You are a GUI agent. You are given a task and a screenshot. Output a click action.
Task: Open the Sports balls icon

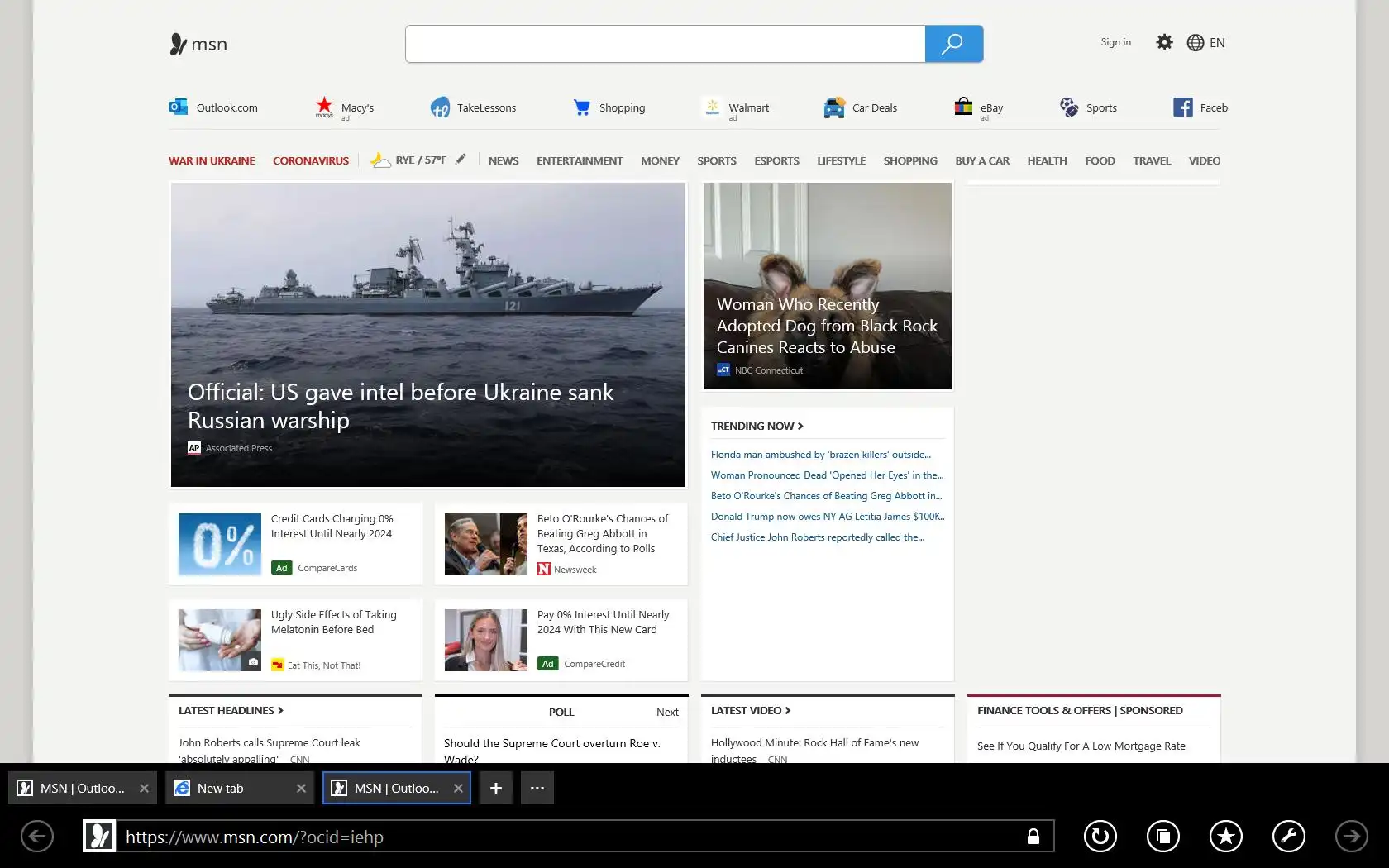1069,107
